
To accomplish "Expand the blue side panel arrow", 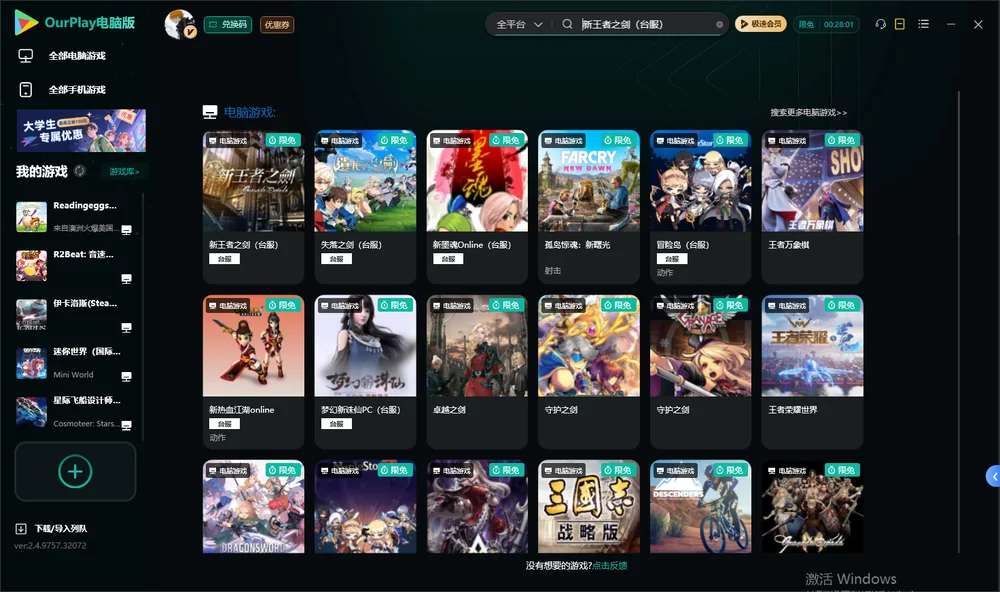I will 993,477.
